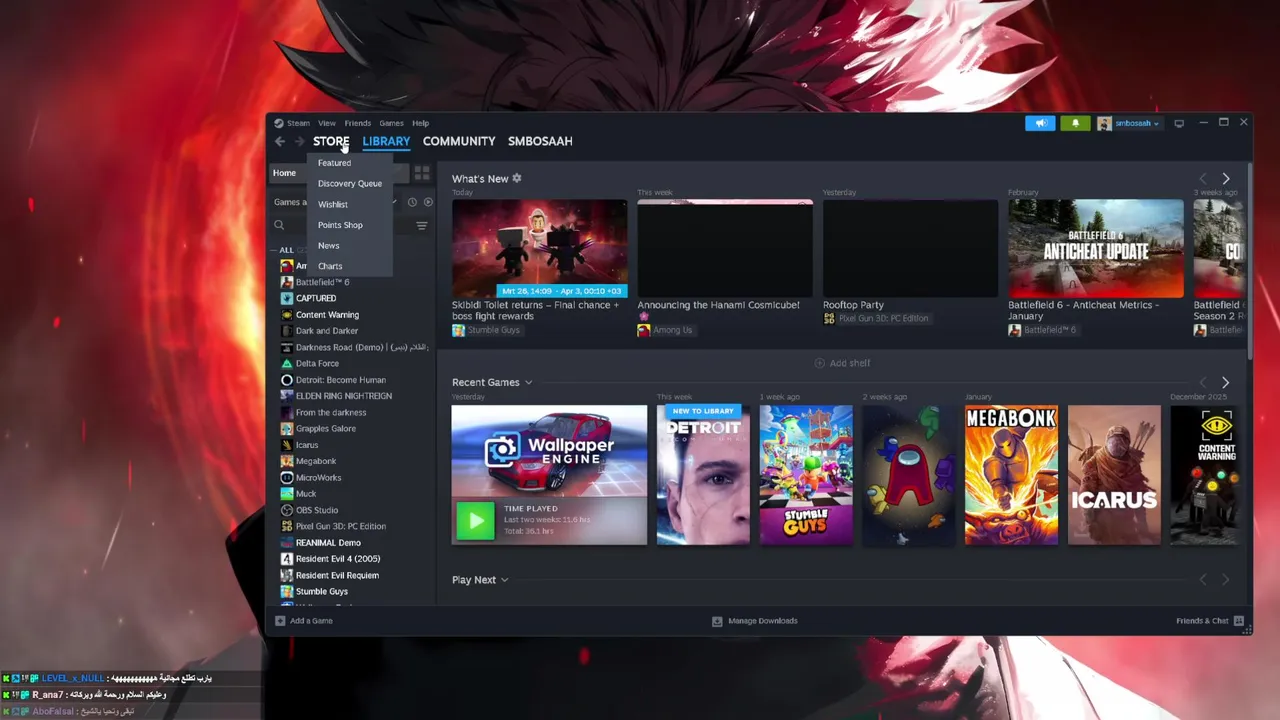Go back with the left navigation arrow
This screenshot has width=1280, height=720.
[x=280, y=141]
